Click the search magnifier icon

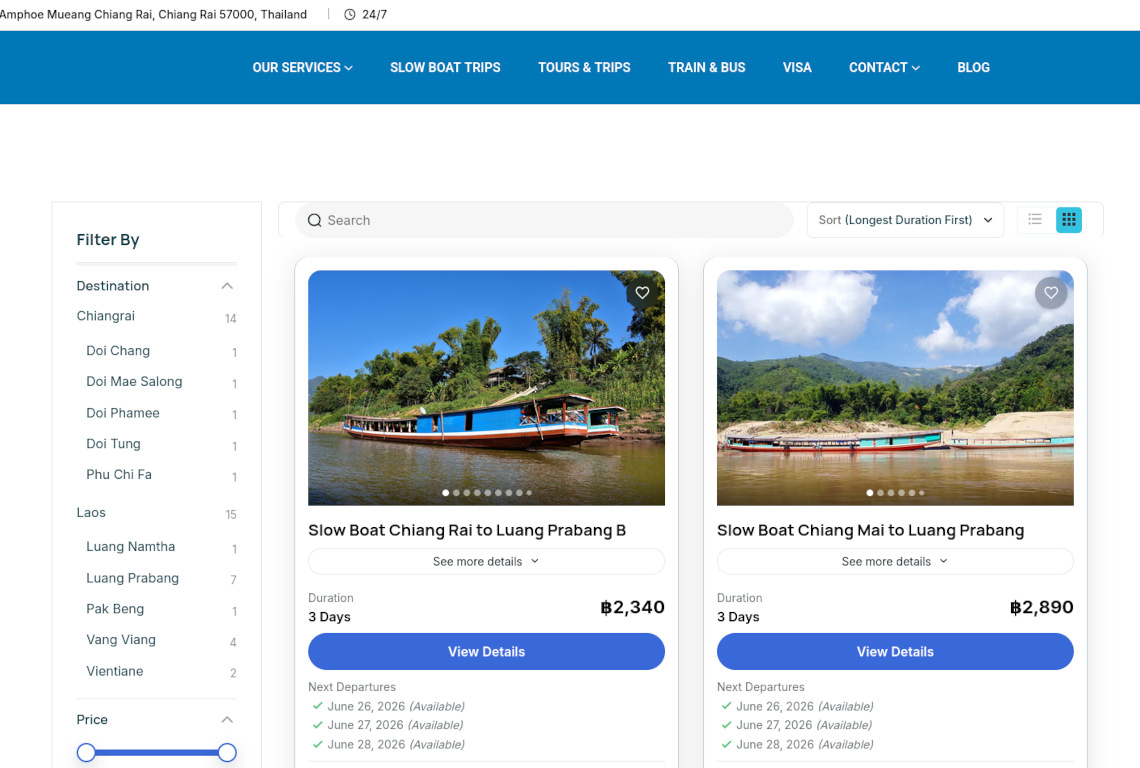(314, 220)
